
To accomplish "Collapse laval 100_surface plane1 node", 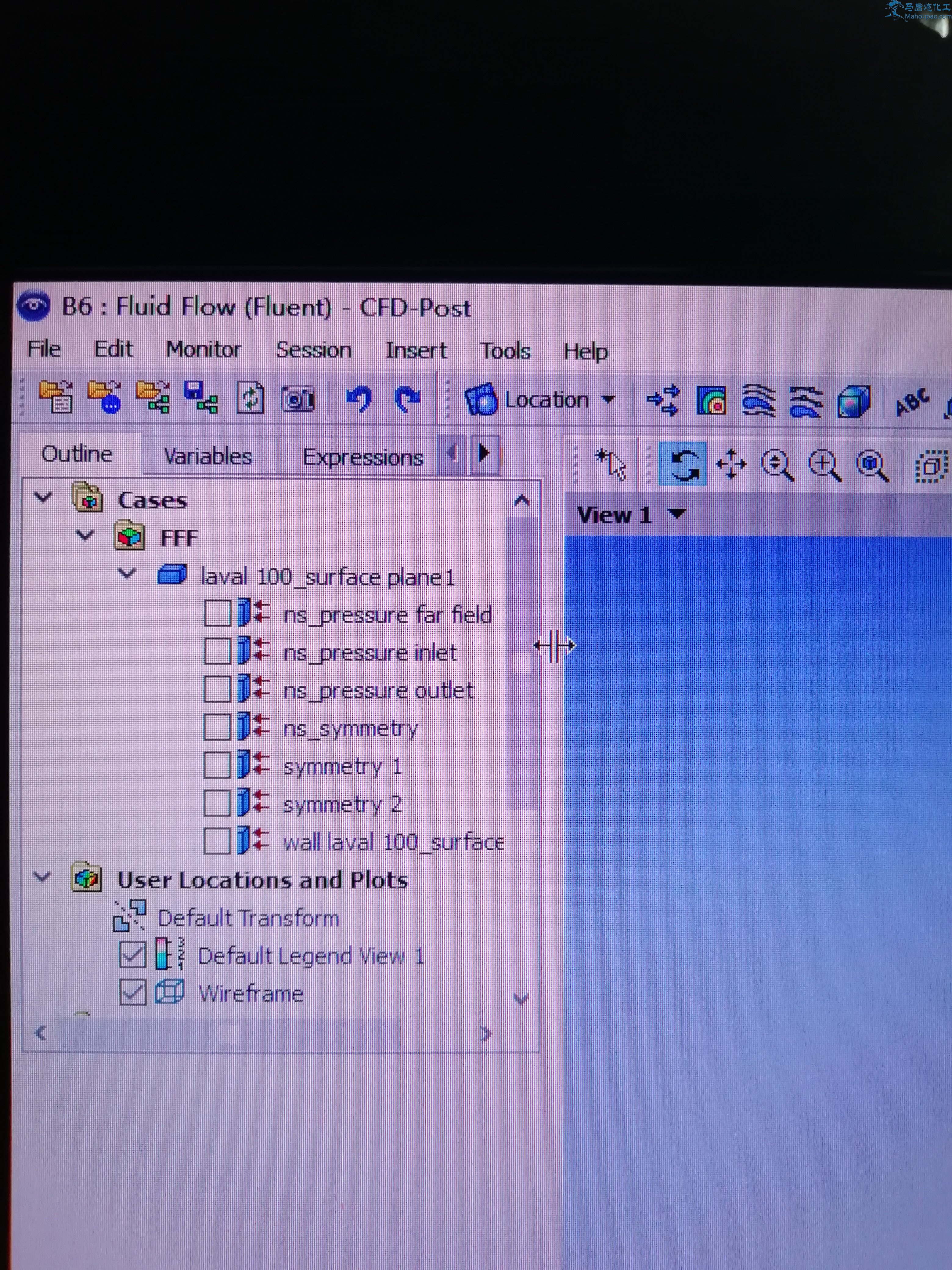I will click(x=127, y=573).
